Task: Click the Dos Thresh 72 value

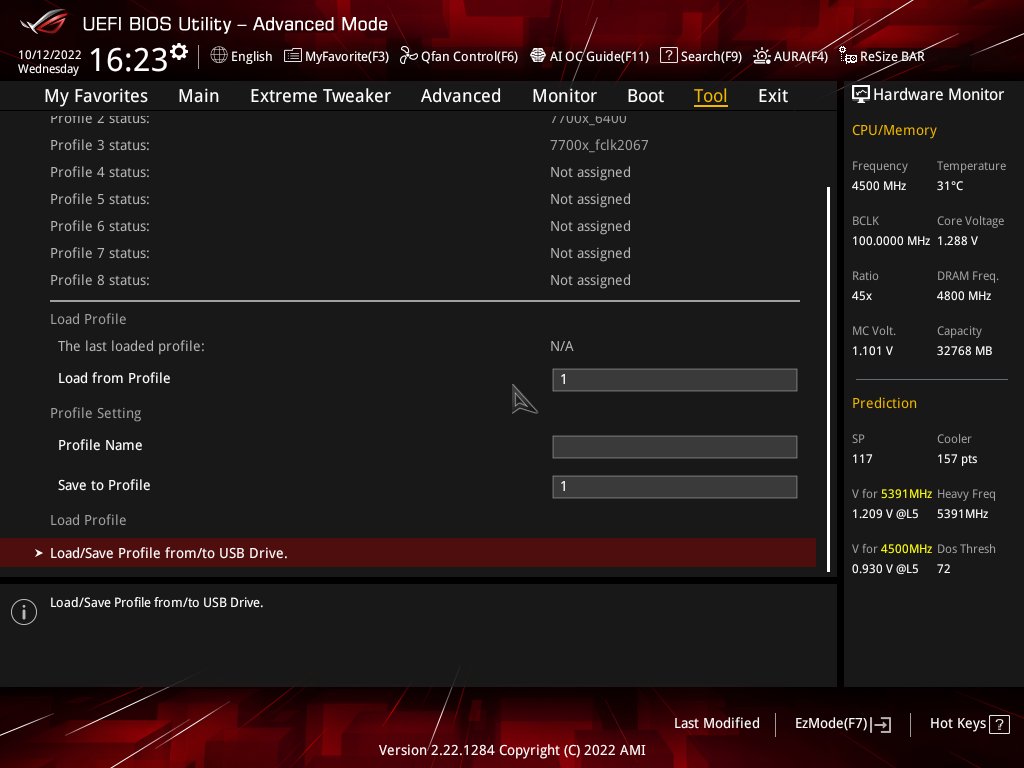Action: coord(943,569)
